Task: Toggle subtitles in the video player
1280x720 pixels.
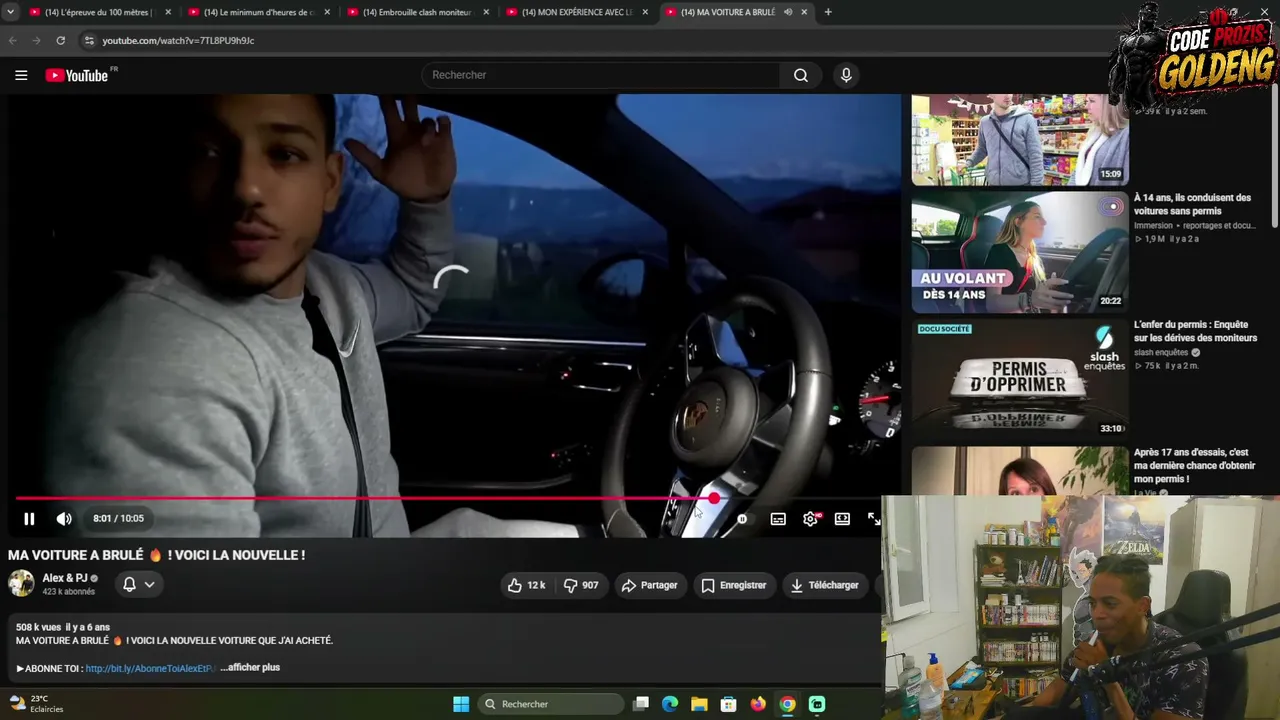Action: pos(778,518)
